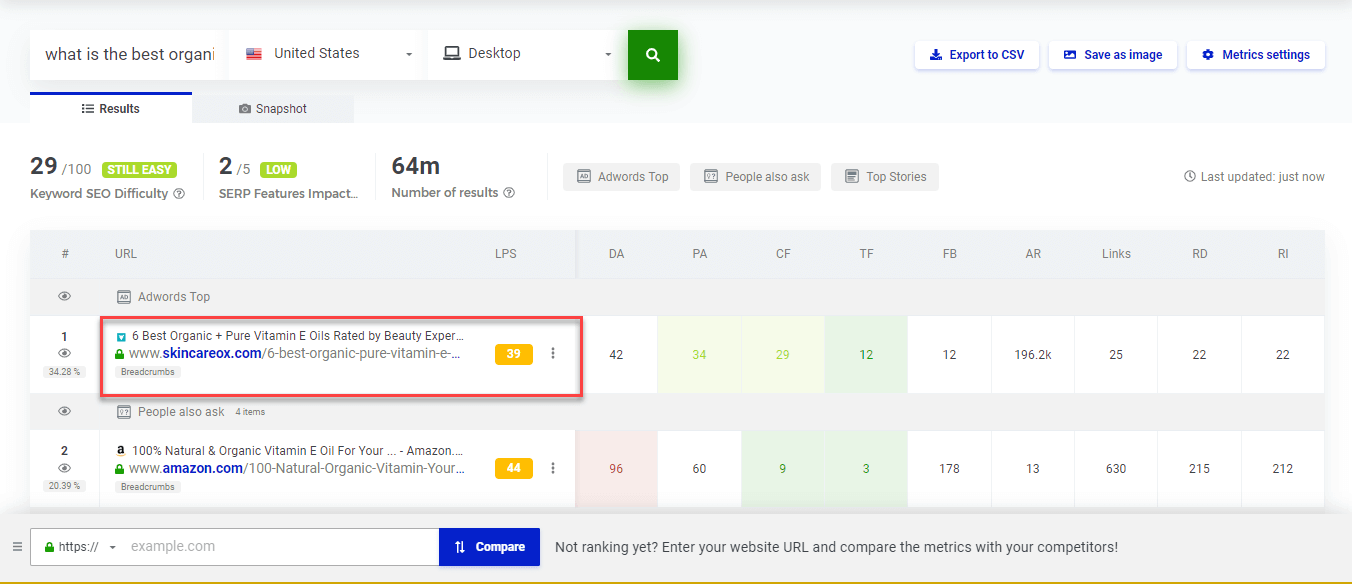Click the Number of results help icon
The height and width of the screenshot is (584, 1352).
(509, 193)
